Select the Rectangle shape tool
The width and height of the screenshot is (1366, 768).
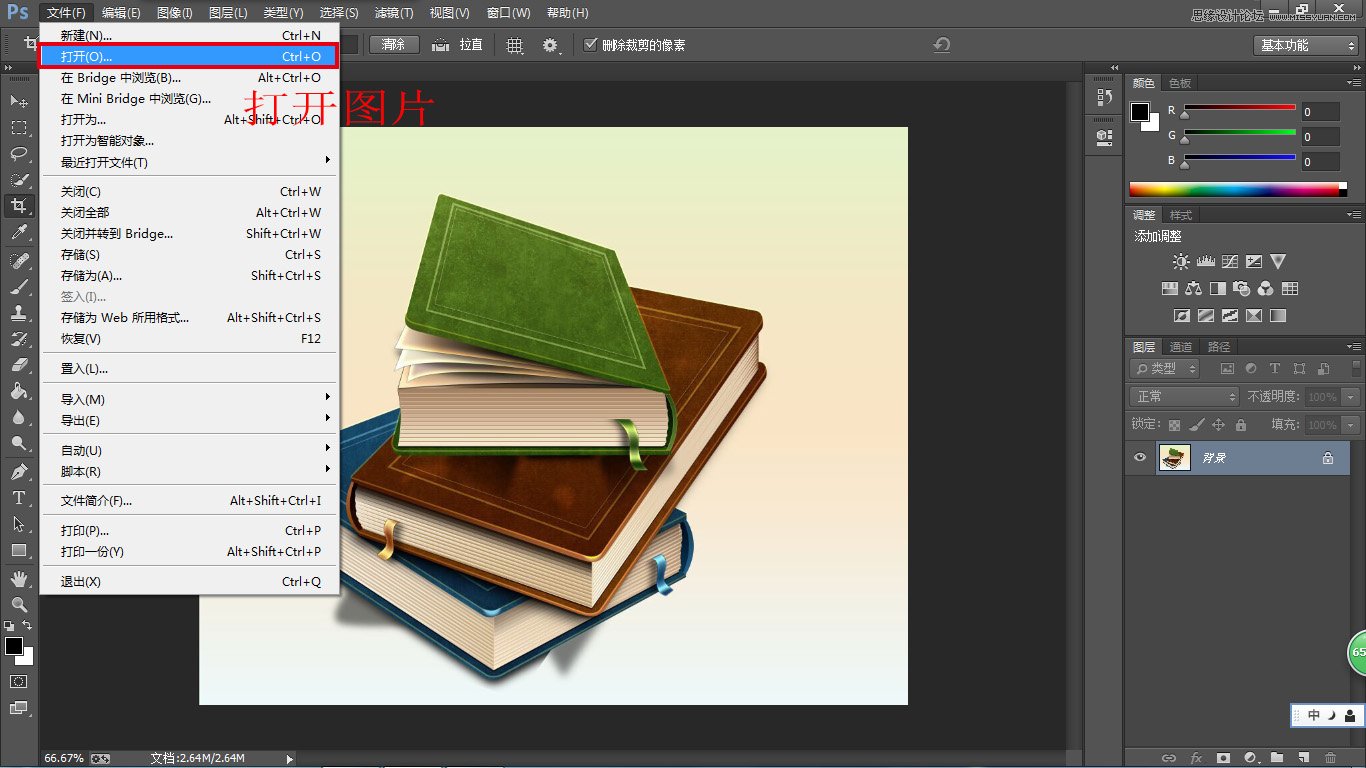pos(19,550)
